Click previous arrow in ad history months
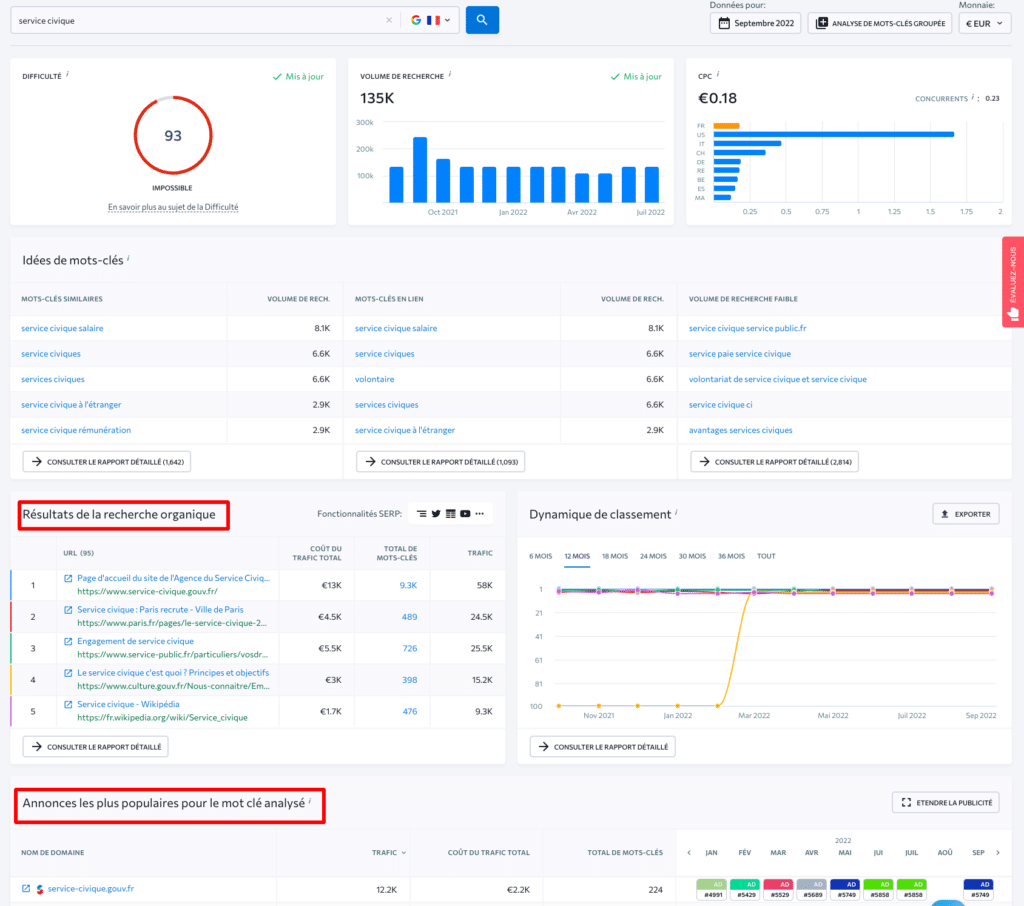 687,852
